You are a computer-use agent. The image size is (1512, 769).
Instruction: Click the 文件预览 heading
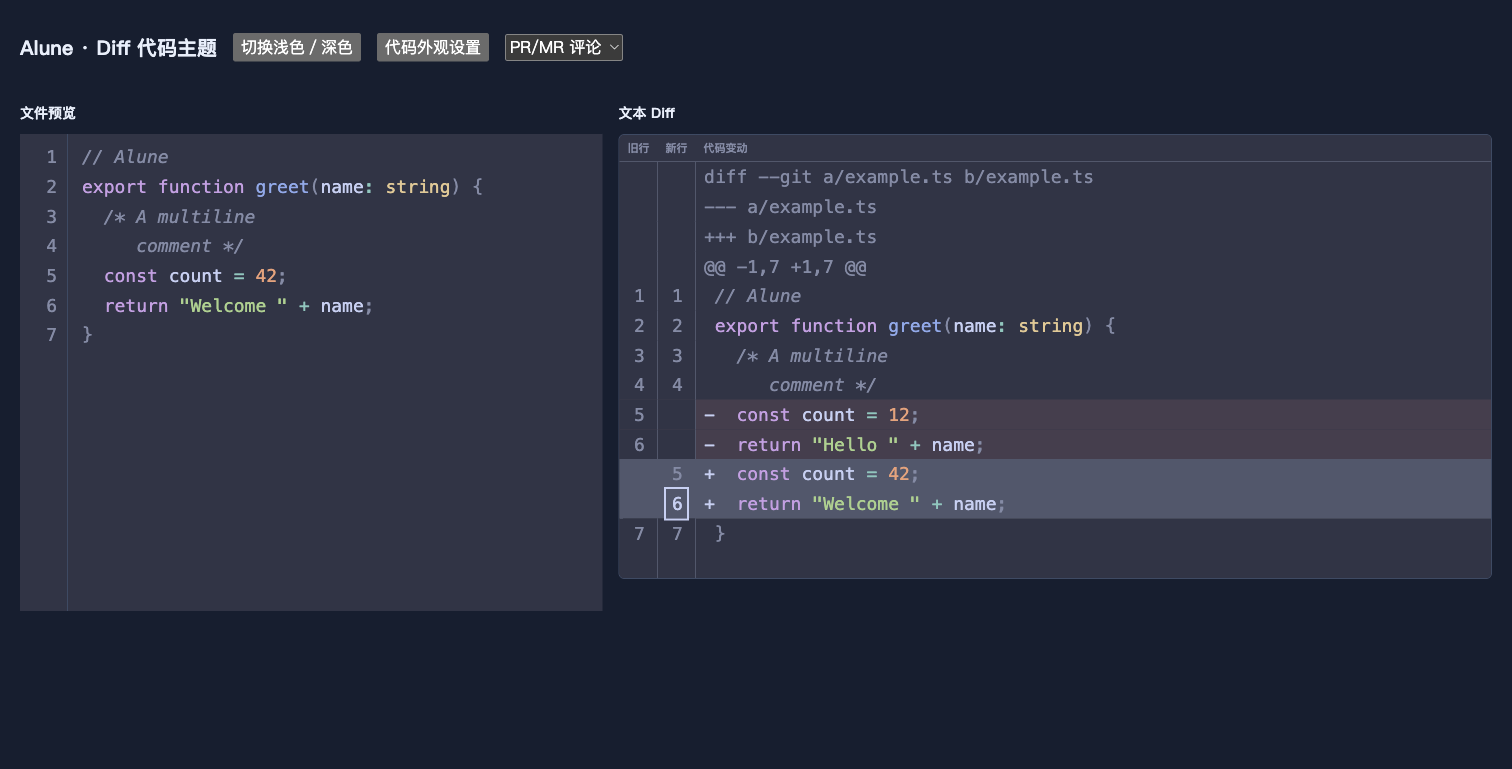pyautogui.click(x=48, y=113)
